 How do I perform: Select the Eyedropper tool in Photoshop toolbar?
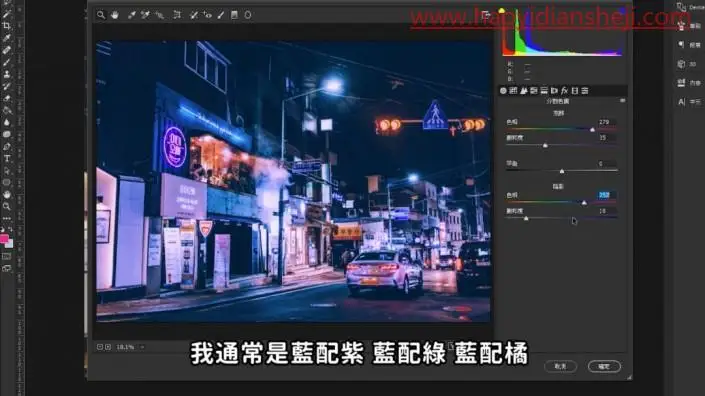click(x=7, y=38)
